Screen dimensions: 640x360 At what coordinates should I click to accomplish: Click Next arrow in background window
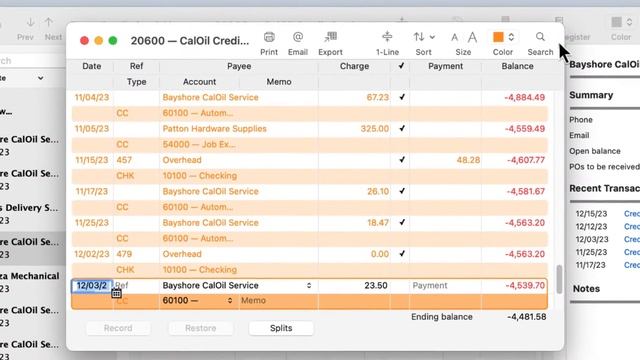pos(49,22)
